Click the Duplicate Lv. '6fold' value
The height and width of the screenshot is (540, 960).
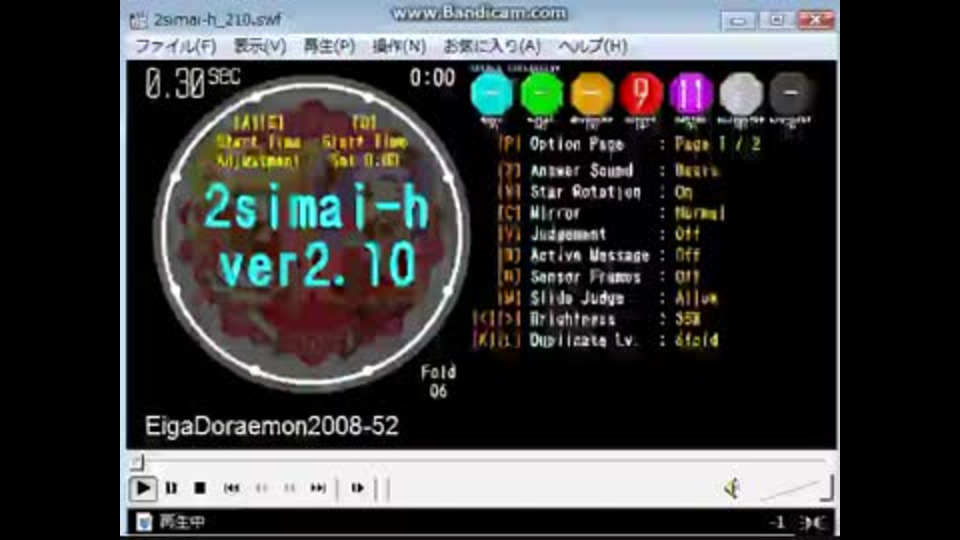tap(696, 340)
